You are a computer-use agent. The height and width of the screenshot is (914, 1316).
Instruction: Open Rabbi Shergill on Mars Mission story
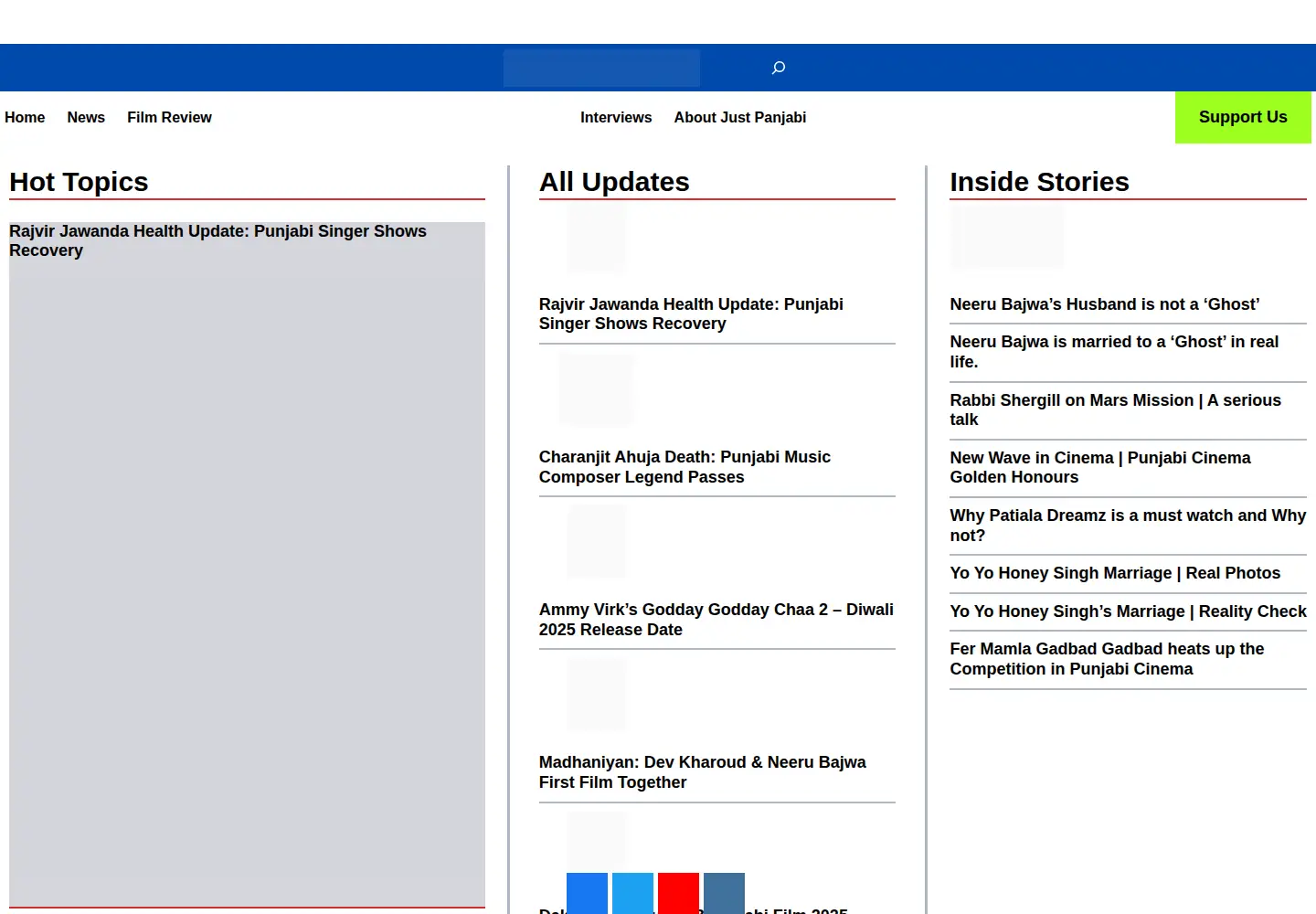(x=1115, y=409)
